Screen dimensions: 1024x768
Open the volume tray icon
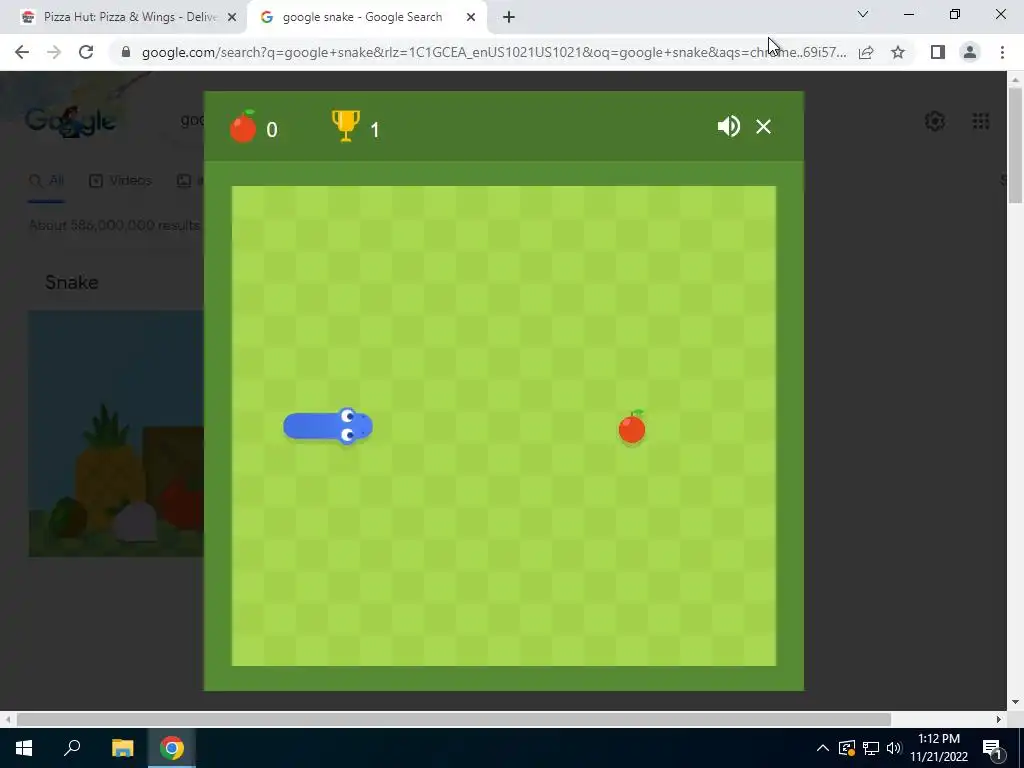[x=894, y=748]
